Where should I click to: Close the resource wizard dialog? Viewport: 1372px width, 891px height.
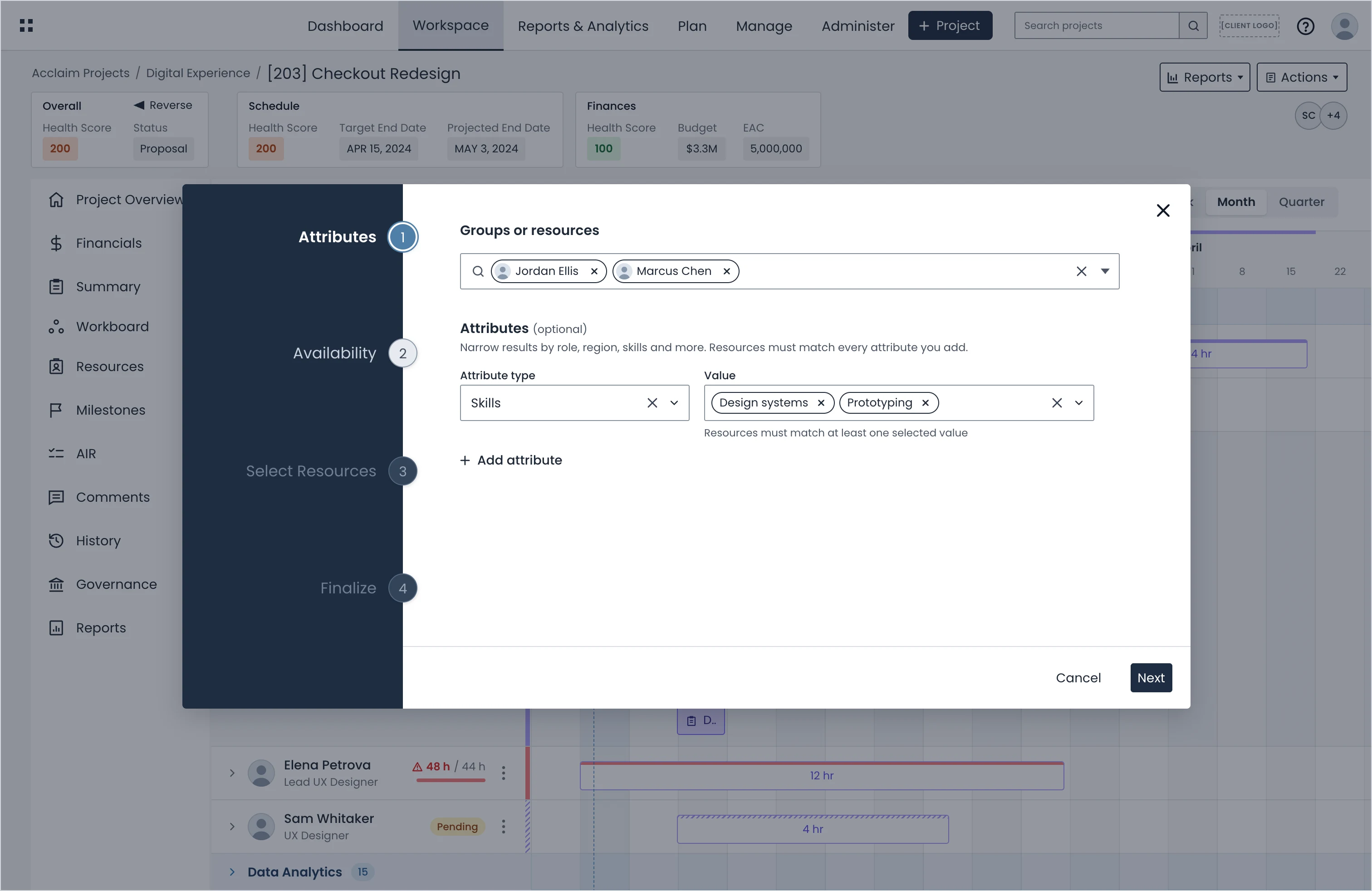1163,211
